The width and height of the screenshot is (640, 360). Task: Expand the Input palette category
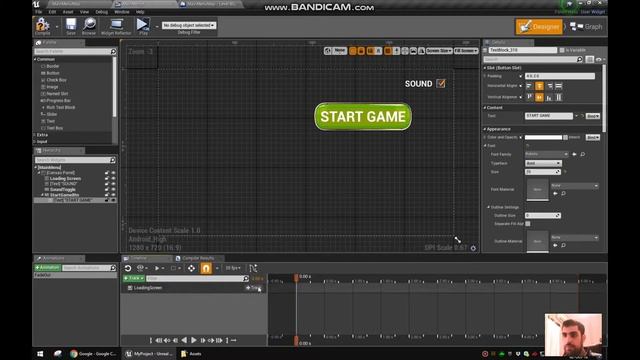[34, 142]
